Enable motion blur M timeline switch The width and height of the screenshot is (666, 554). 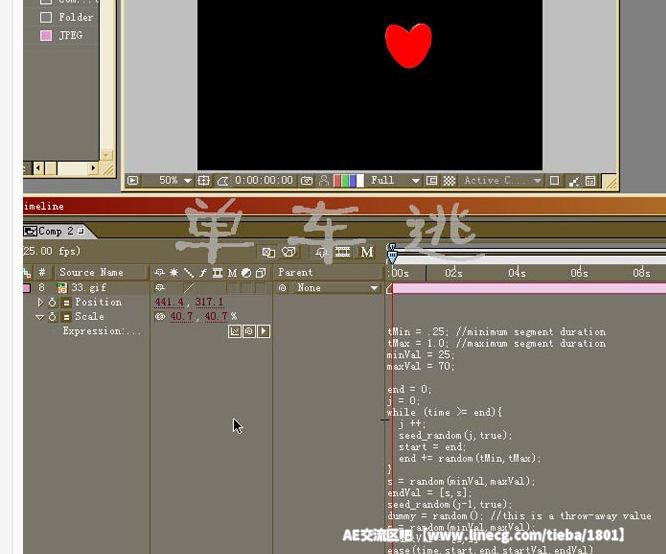coord(367,252)
